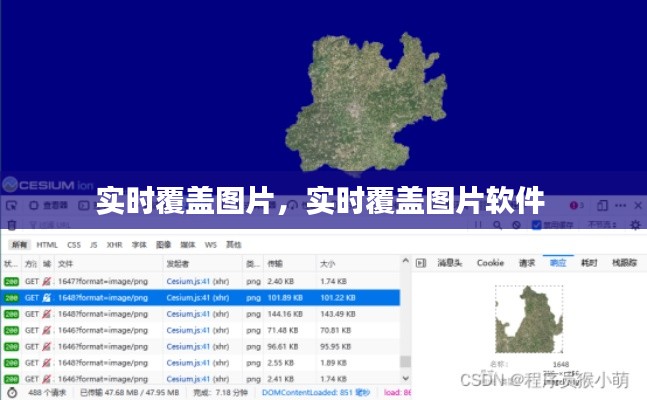
Task: Click insecure lock icon on the 2.40 KB row
Action: [47, 281]
